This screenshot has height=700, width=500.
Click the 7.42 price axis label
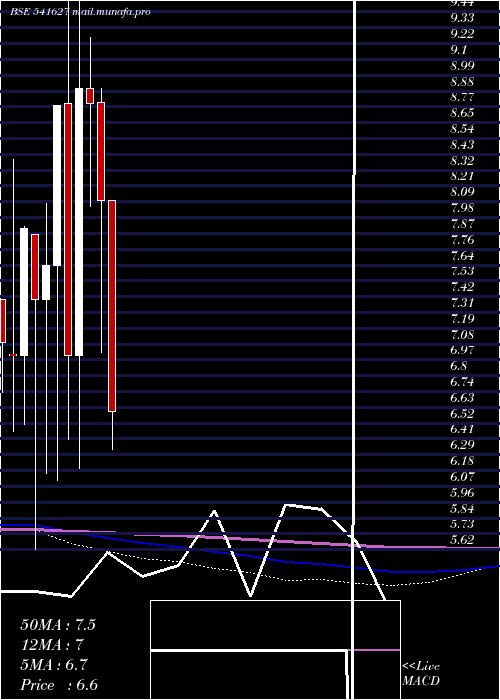(462, 287)
